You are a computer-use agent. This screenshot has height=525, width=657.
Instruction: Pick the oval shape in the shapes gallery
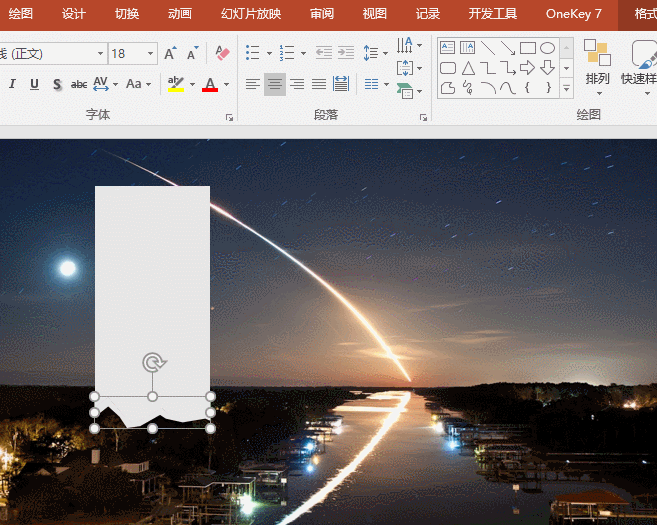click(547, 48)
